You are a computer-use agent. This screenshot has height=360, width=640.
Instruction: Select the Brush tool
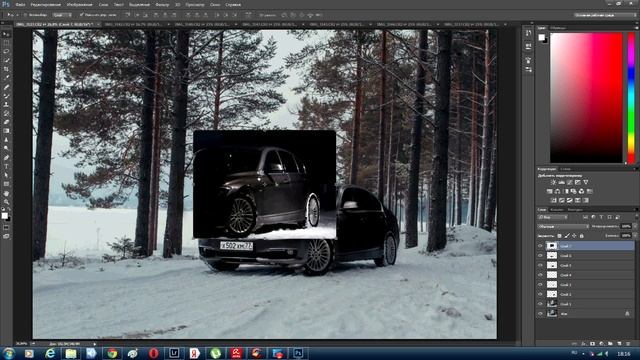click(x=6, y=96)
